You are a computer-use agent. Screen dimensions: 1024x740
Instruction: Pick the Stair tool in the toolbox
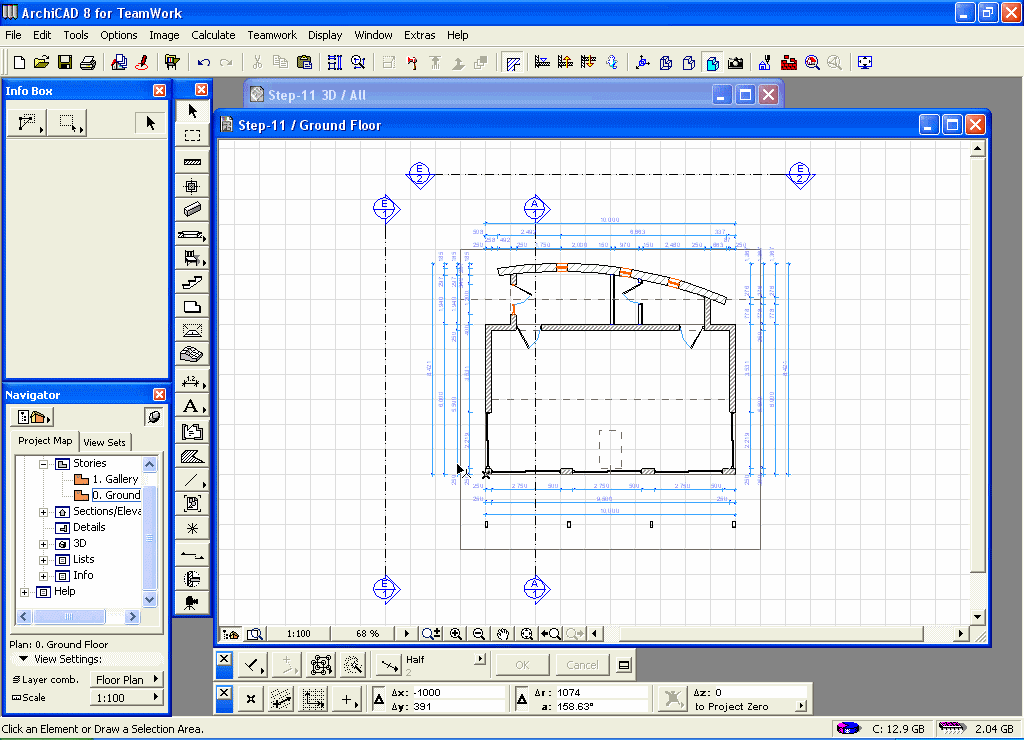[x=192, y=283]
